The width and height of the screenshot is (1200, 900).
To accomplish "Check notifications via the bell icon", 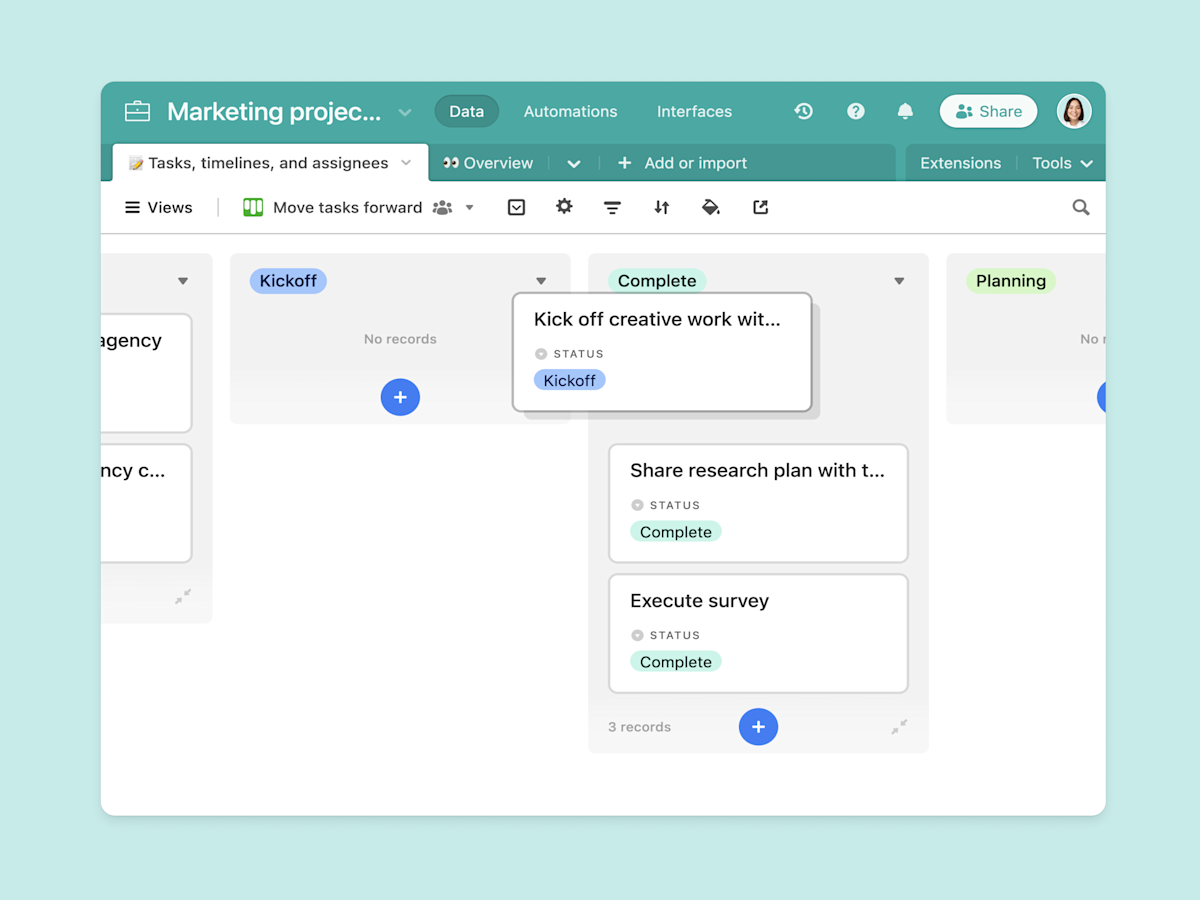I will click(x=905, y=111).
